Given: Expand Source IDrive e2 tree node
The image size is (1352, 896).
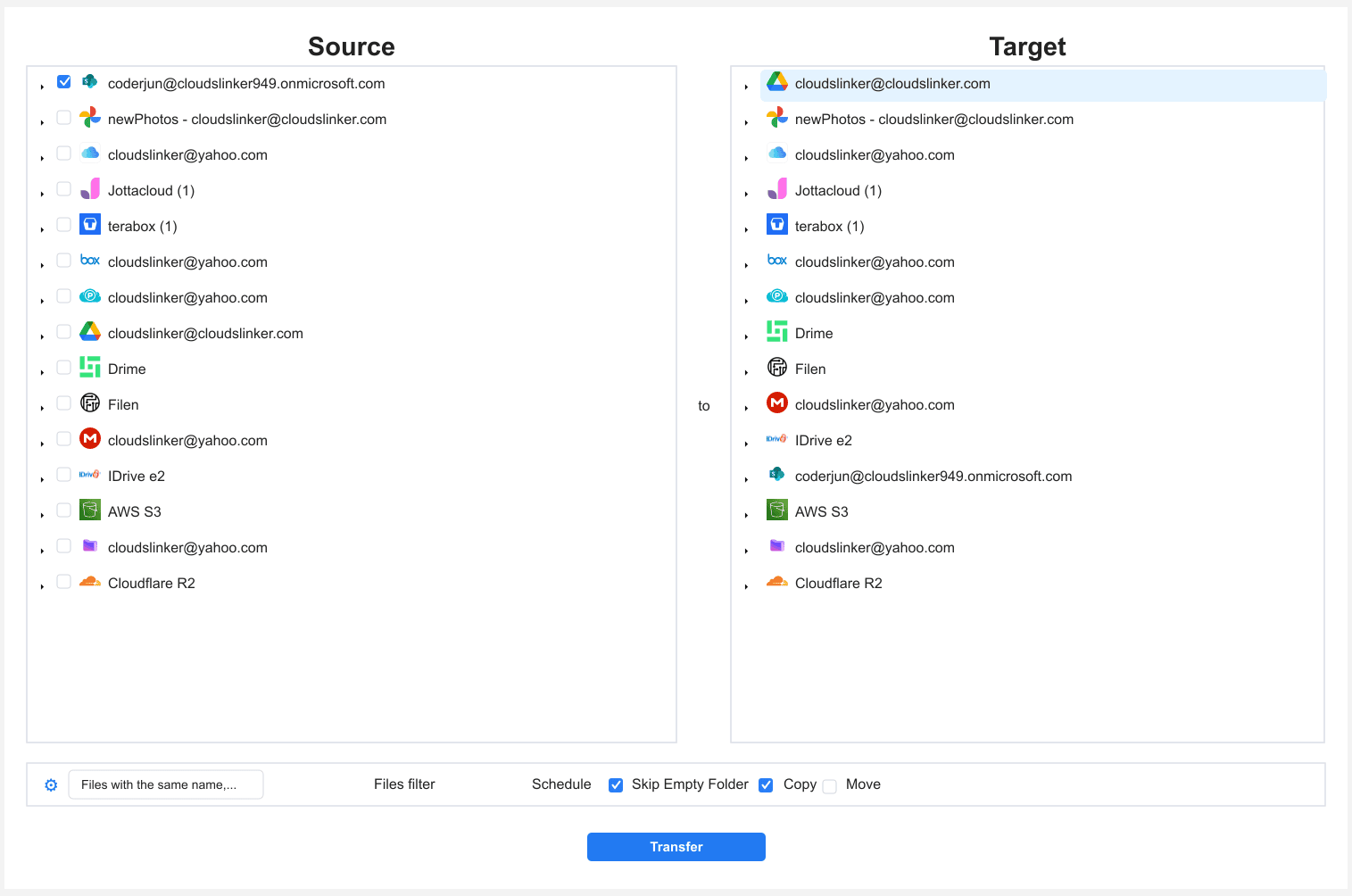Looking at the screenshot, I should coord(42,479).
